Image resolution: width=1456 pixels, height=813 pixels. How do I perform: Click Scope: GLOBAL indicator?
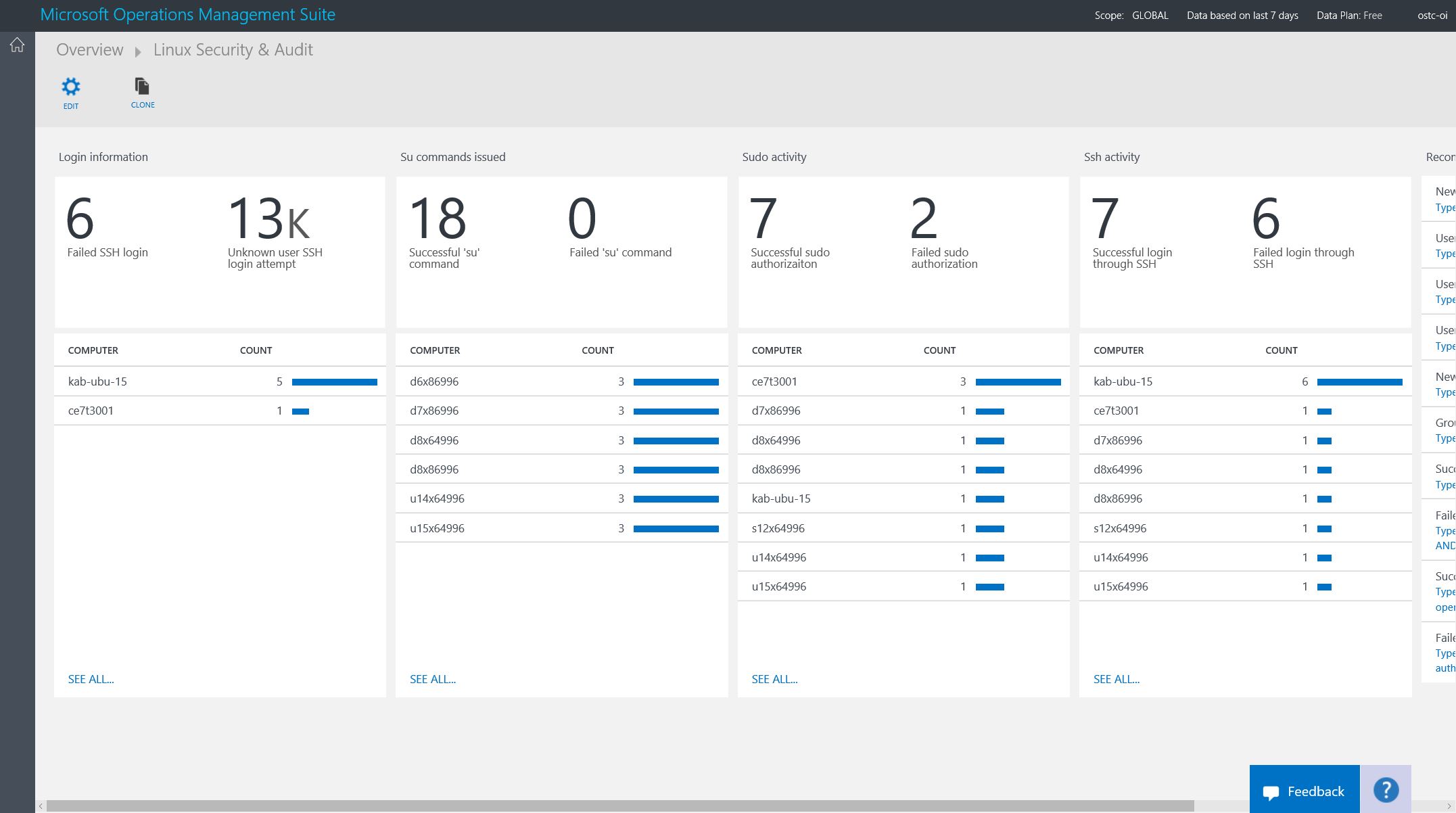click(x=1131, y=16)
